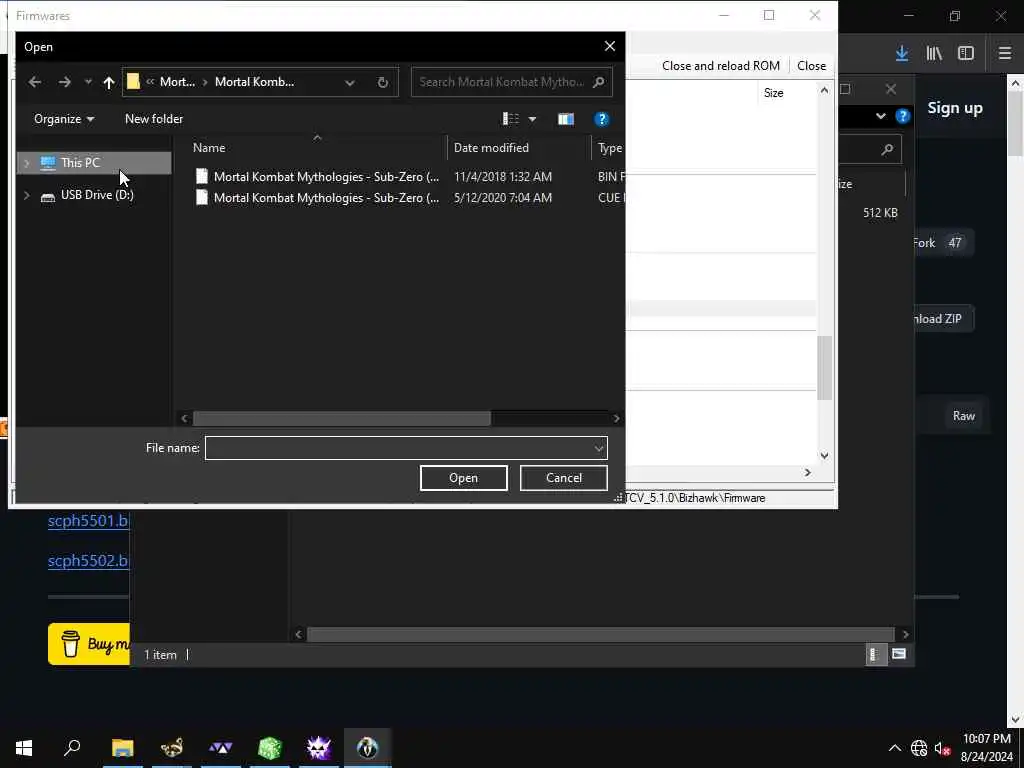Screen dimensions: 1024x768
Task: Open the browser hamburger menu
Action: coord(1005,53)
